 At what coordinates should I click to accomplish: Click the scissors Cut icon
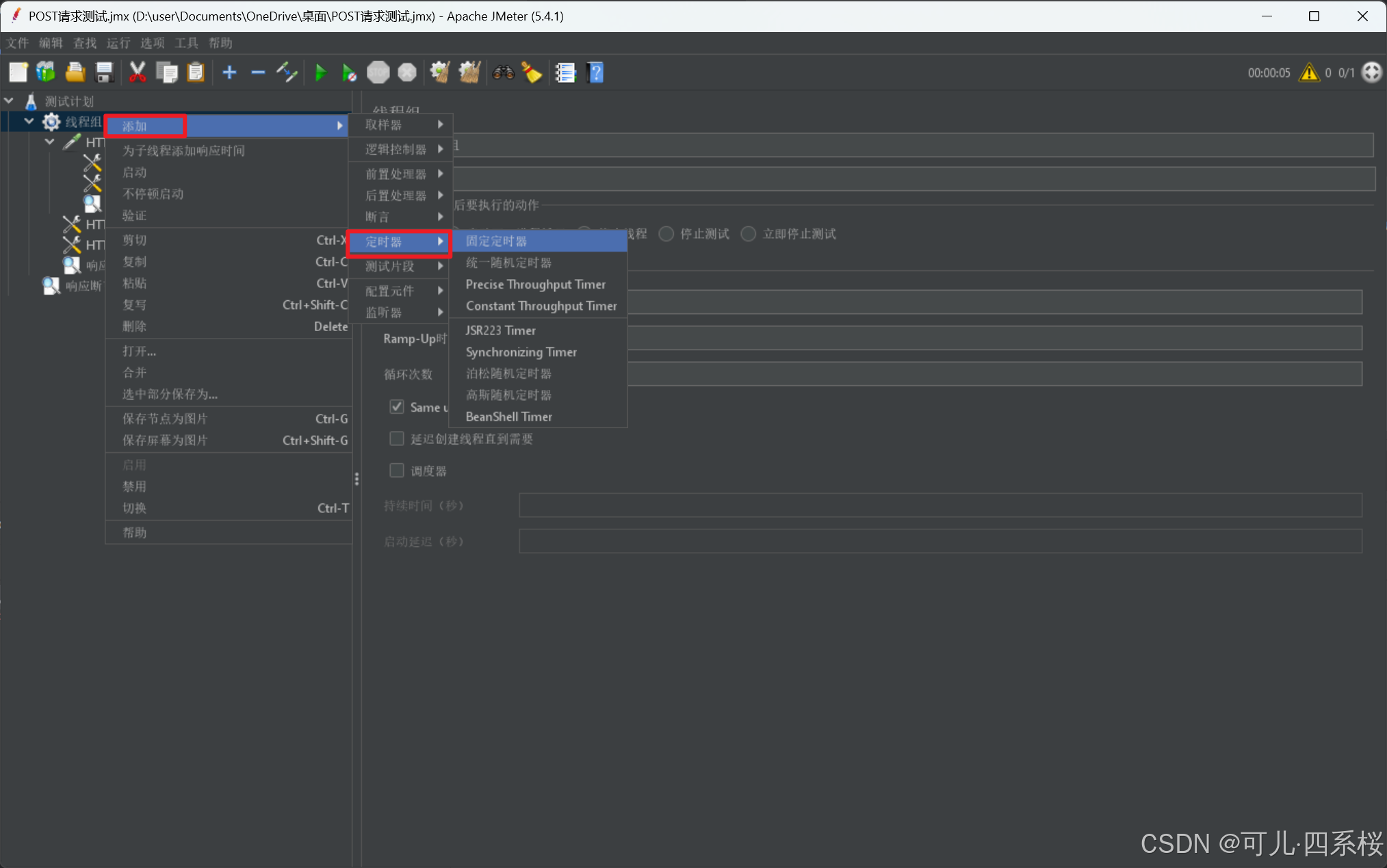pos(138,73)
